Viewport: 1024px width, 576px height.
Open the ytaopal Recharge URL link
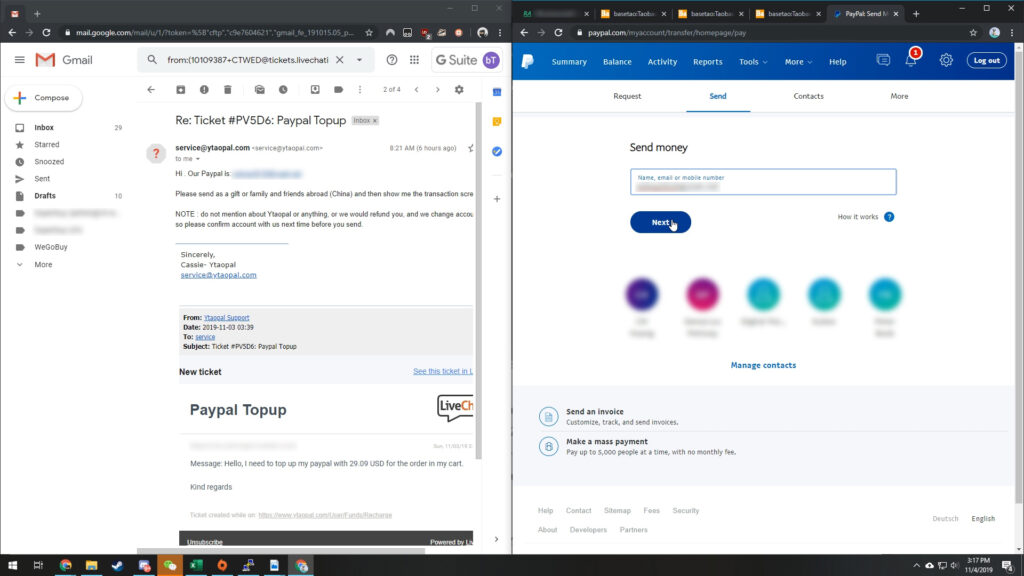pyautogui.click(x=325, y=515)
